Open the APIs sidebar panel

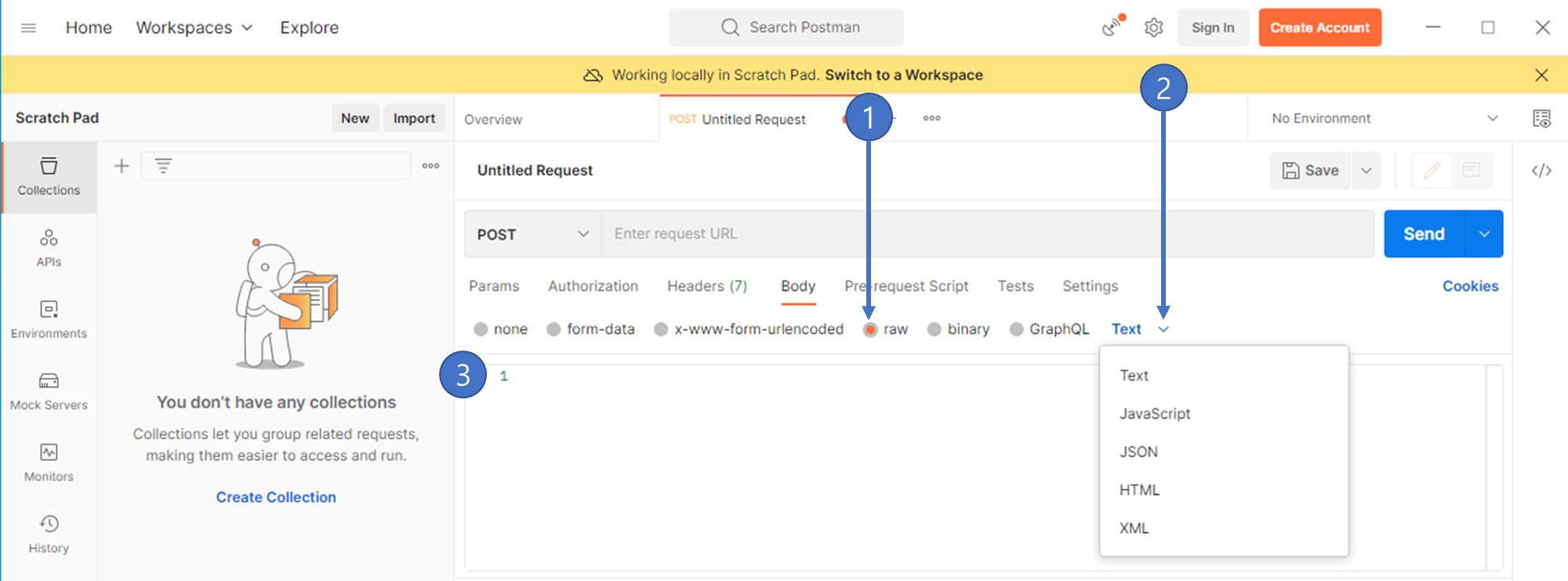49,249
